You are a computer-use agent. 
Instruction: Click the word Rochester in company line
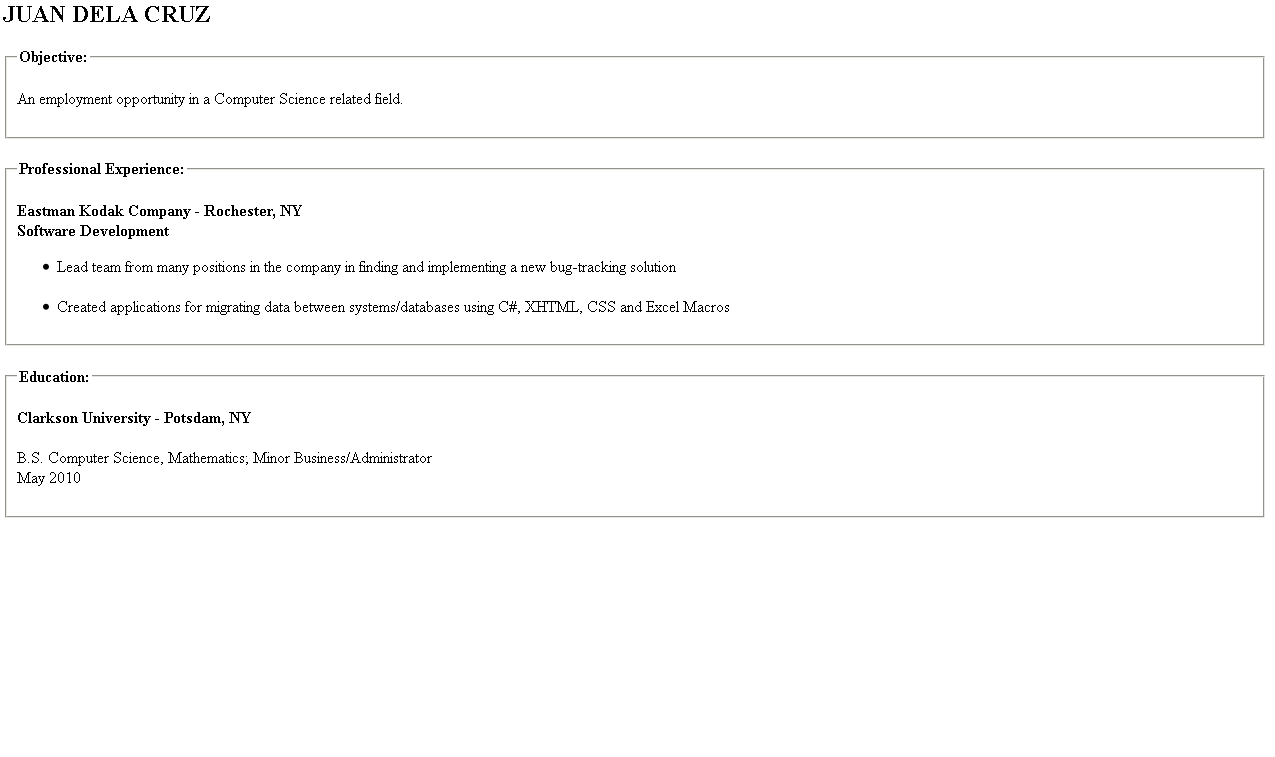pyautogui.click(x=239, y=211)
